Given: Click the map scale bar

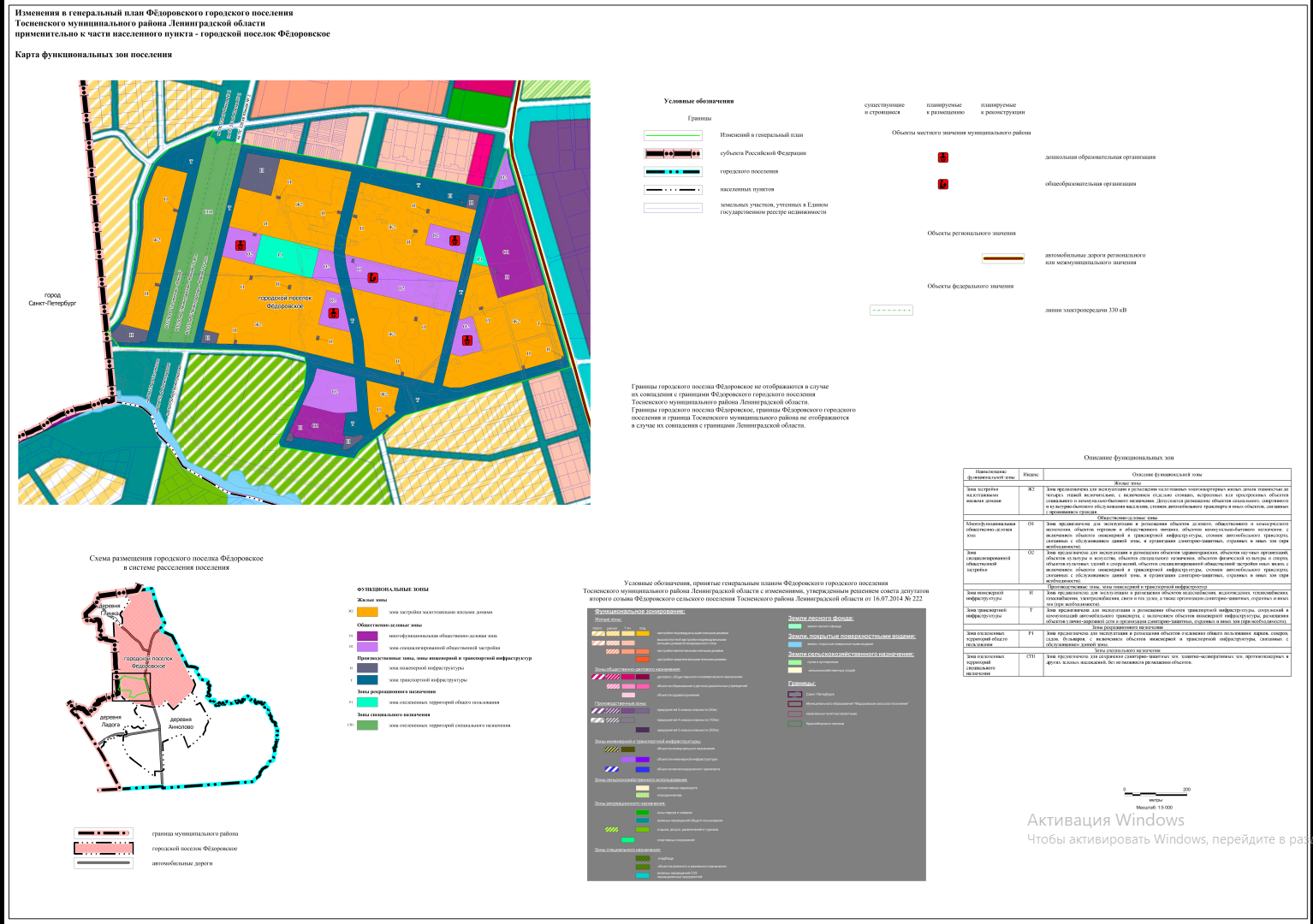Looking at the screenshot, I should pyautogui.click(x=1155, y=792).
